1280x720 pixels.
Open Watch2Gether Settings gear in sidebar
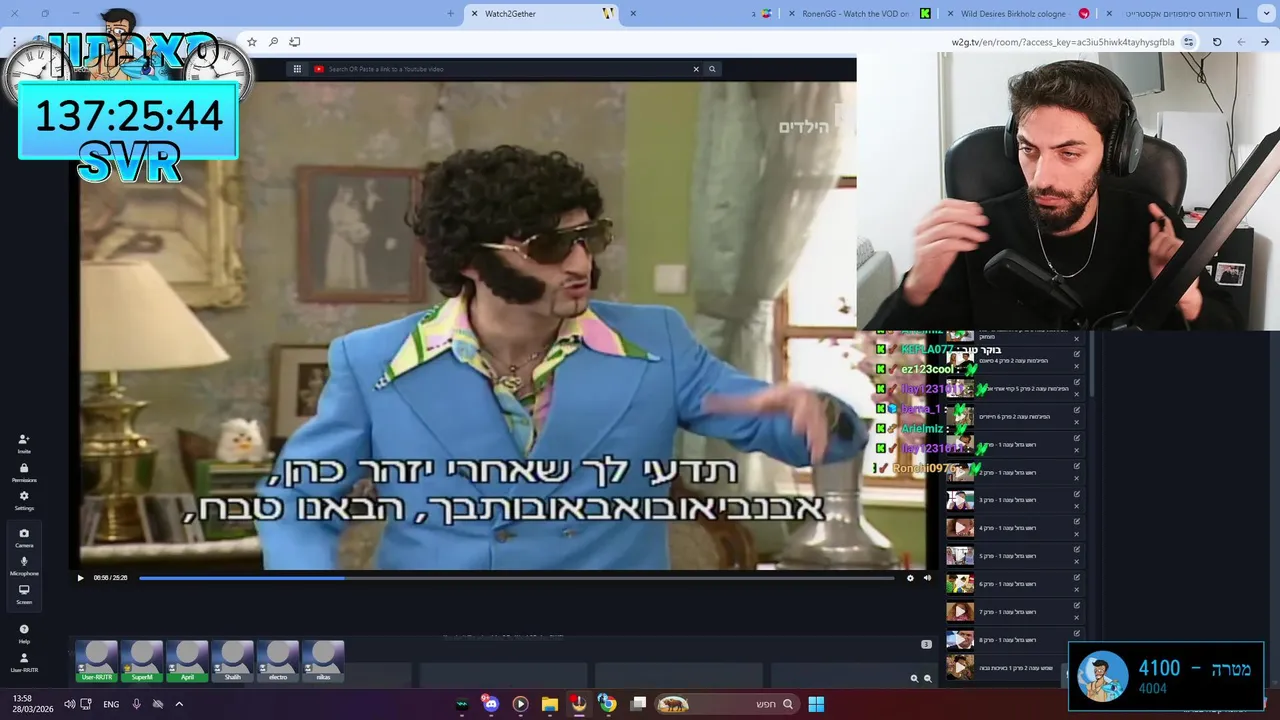click(x=24, y=500)
